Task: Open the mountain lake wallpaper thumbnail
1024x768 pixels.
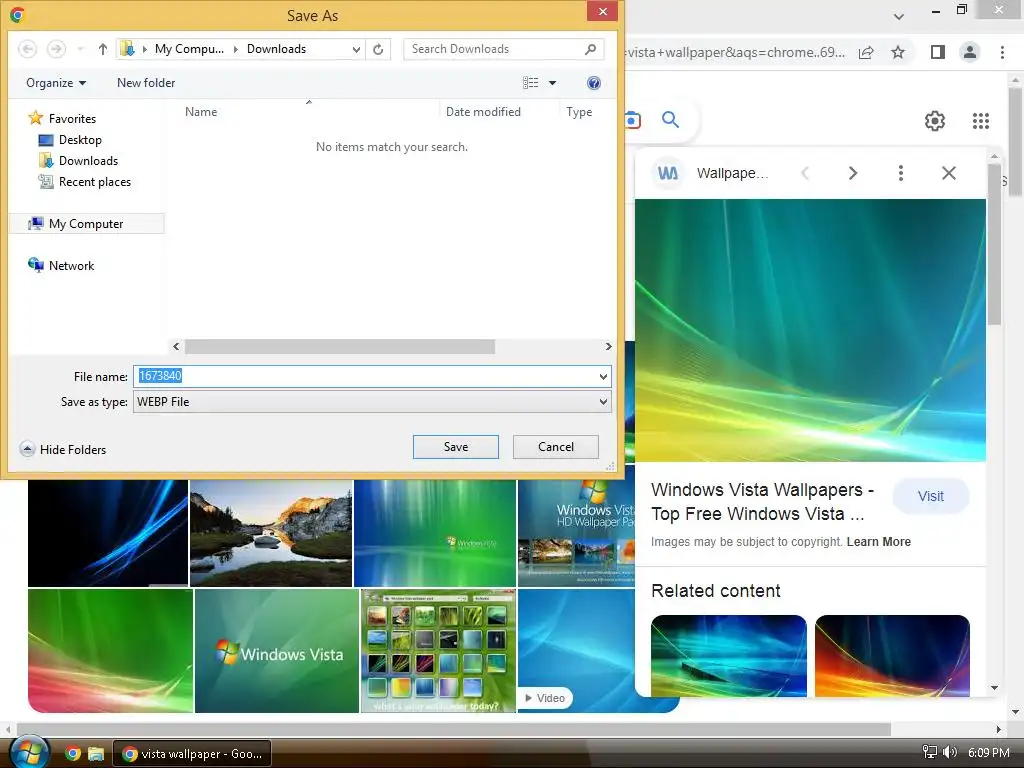Action: (x=271, y=534)
